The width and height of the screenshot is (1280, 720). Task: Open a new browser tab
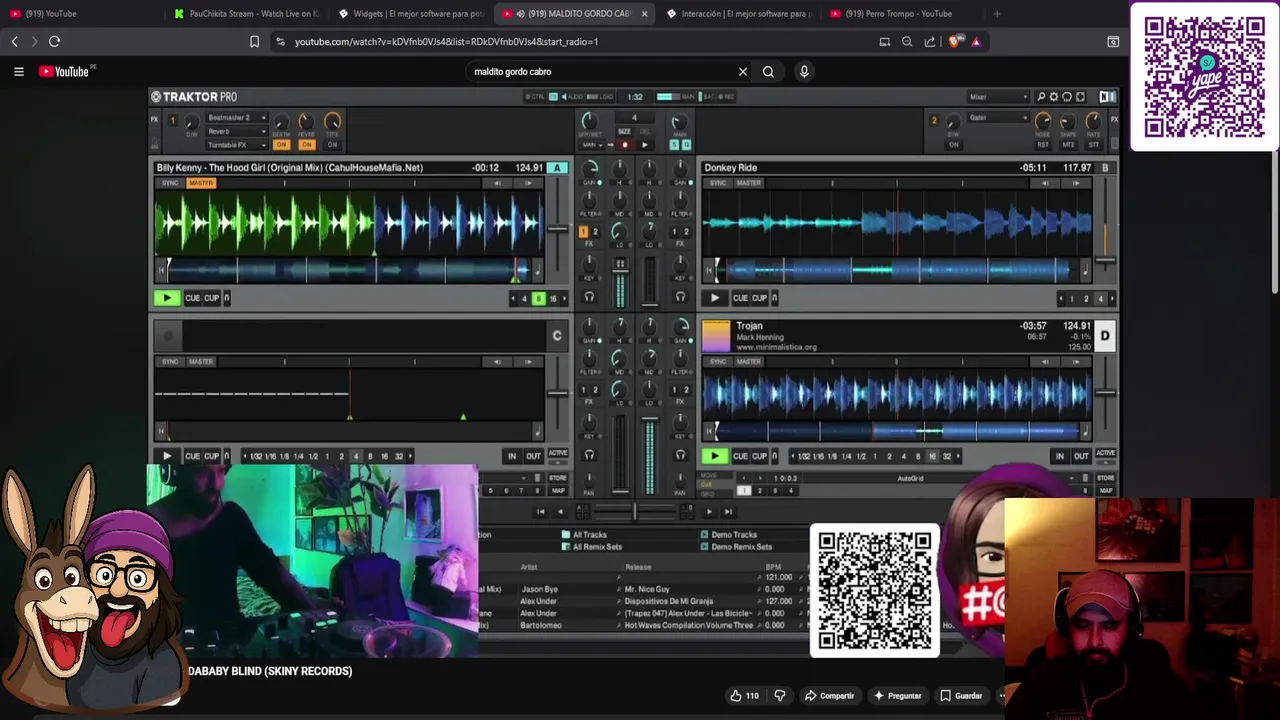click(997, 14)
